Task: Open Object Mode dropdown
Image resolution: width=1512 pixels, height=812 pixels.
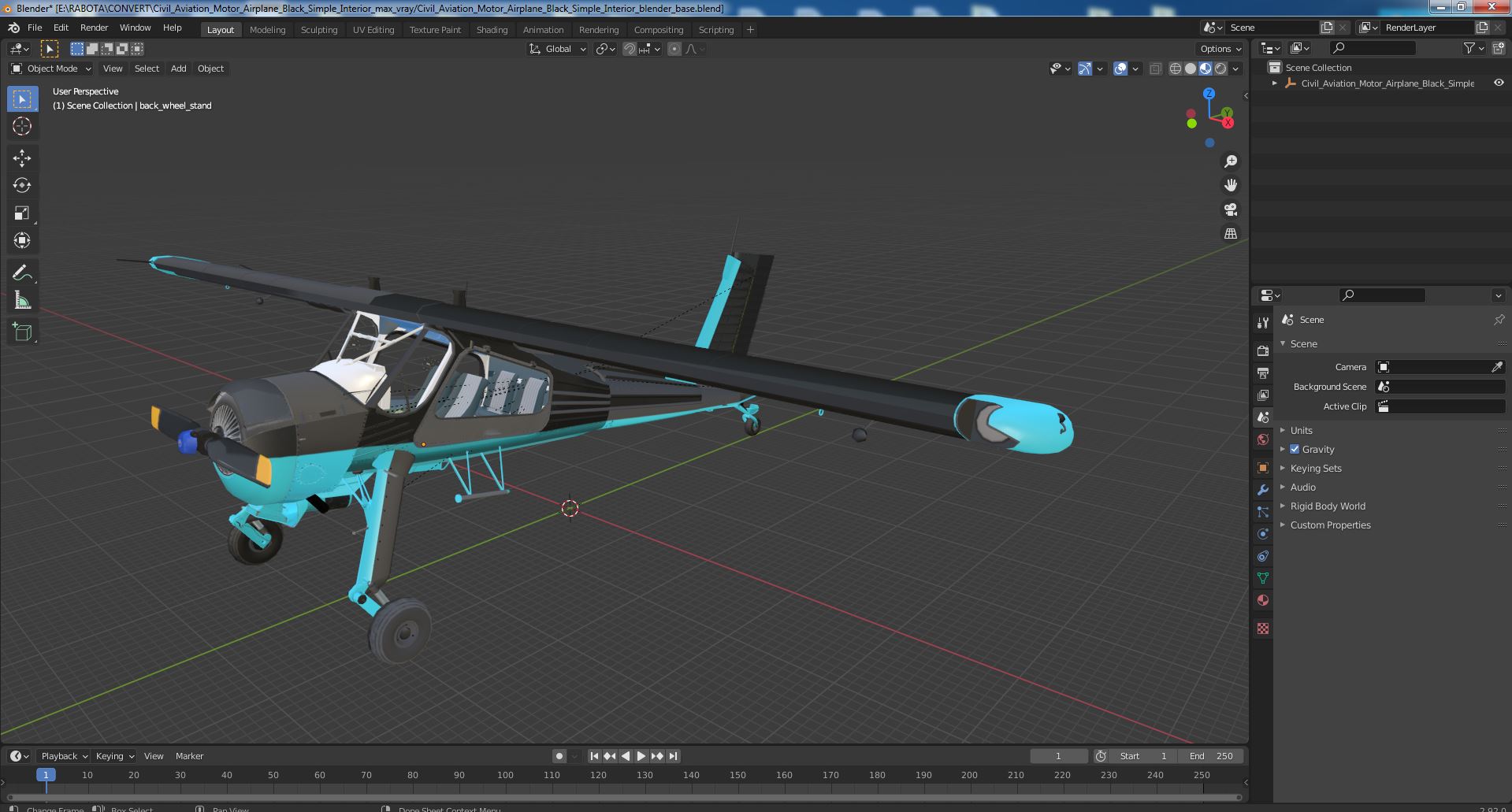Action: (x=51, y=69)
